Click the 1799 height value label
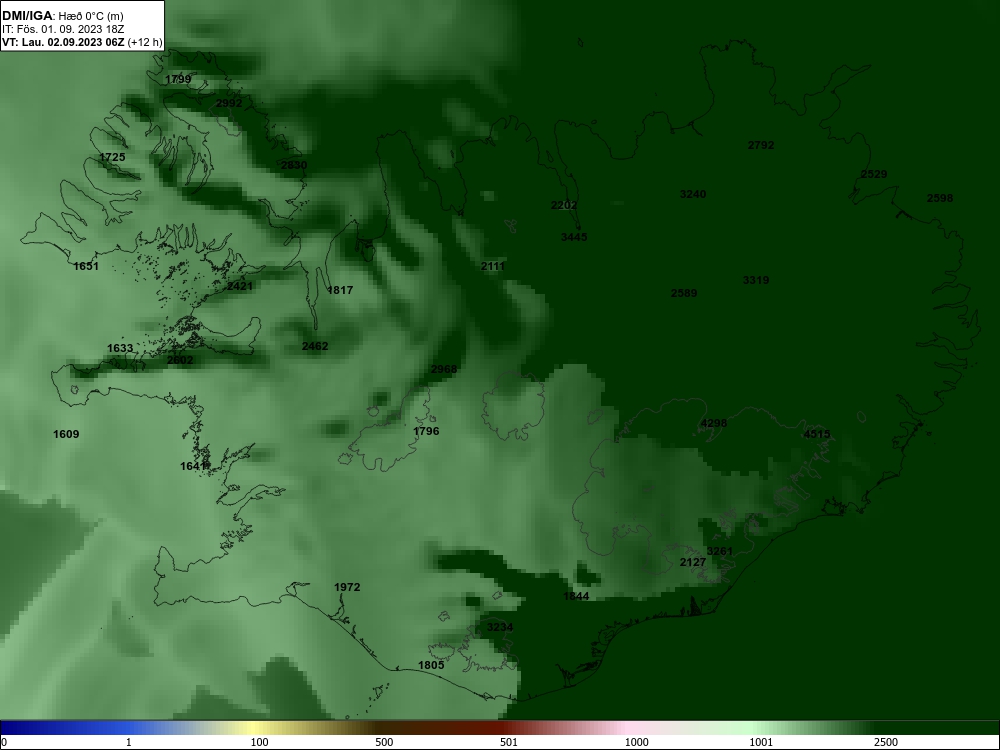The image size is (1000, 750). click(178, 80)
